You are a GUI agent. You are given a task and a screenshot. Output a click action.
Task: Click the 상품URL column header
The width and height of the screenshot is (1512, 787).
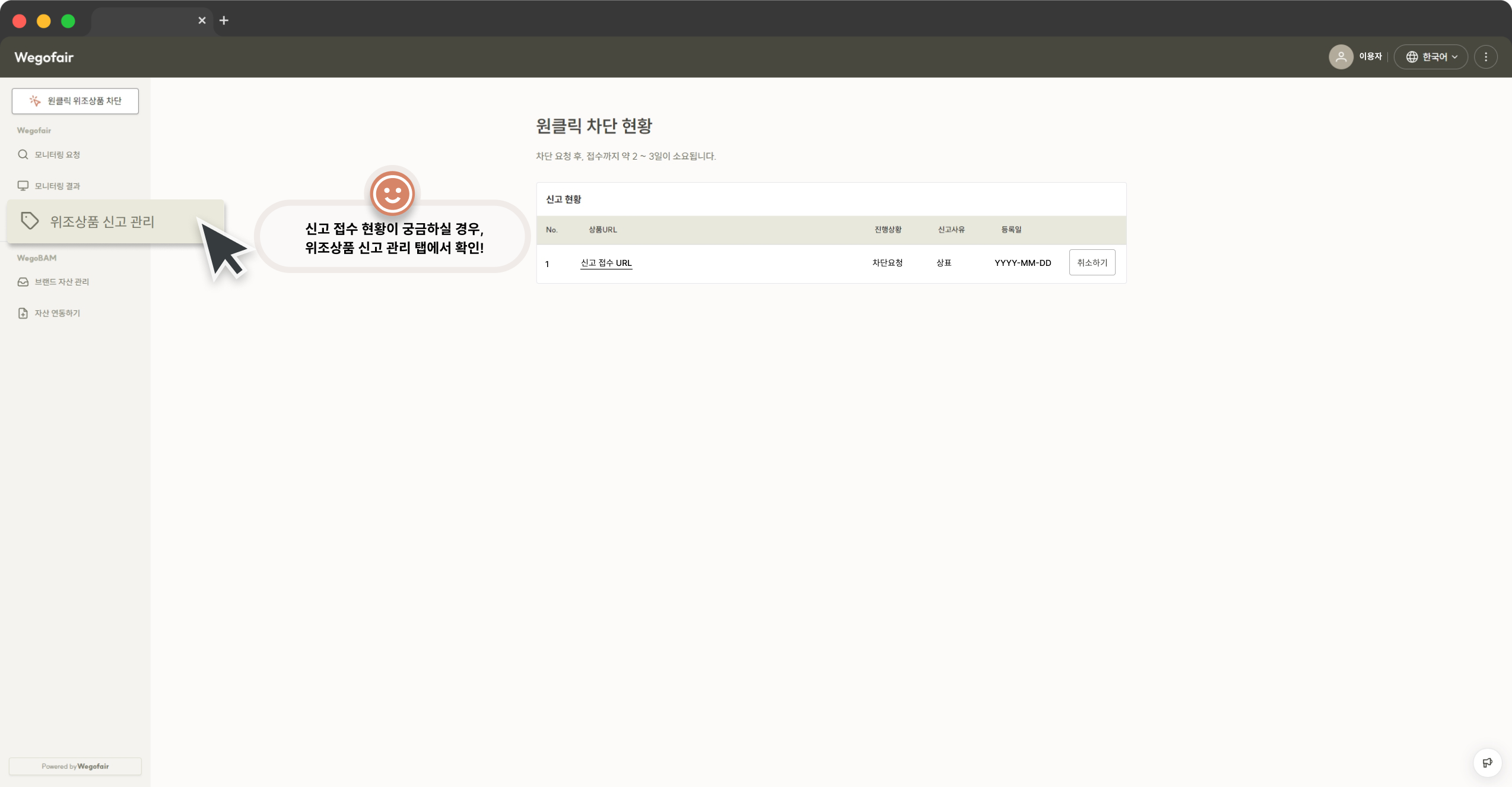(x=602, y=230)
